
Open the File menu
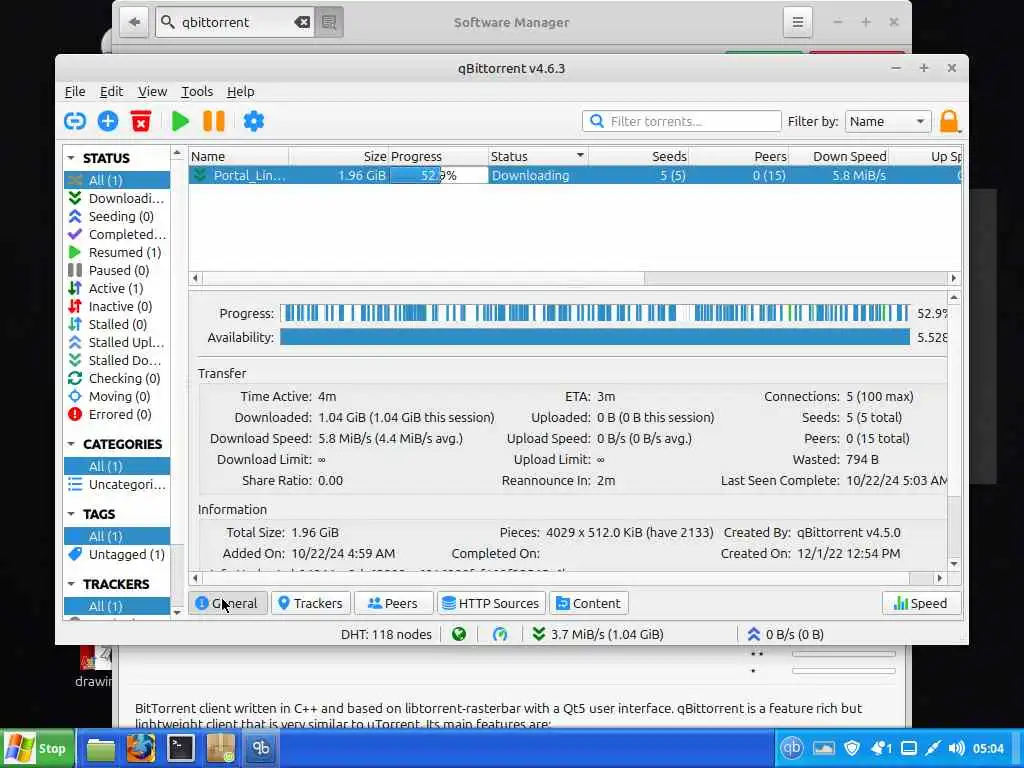(75, 91)
